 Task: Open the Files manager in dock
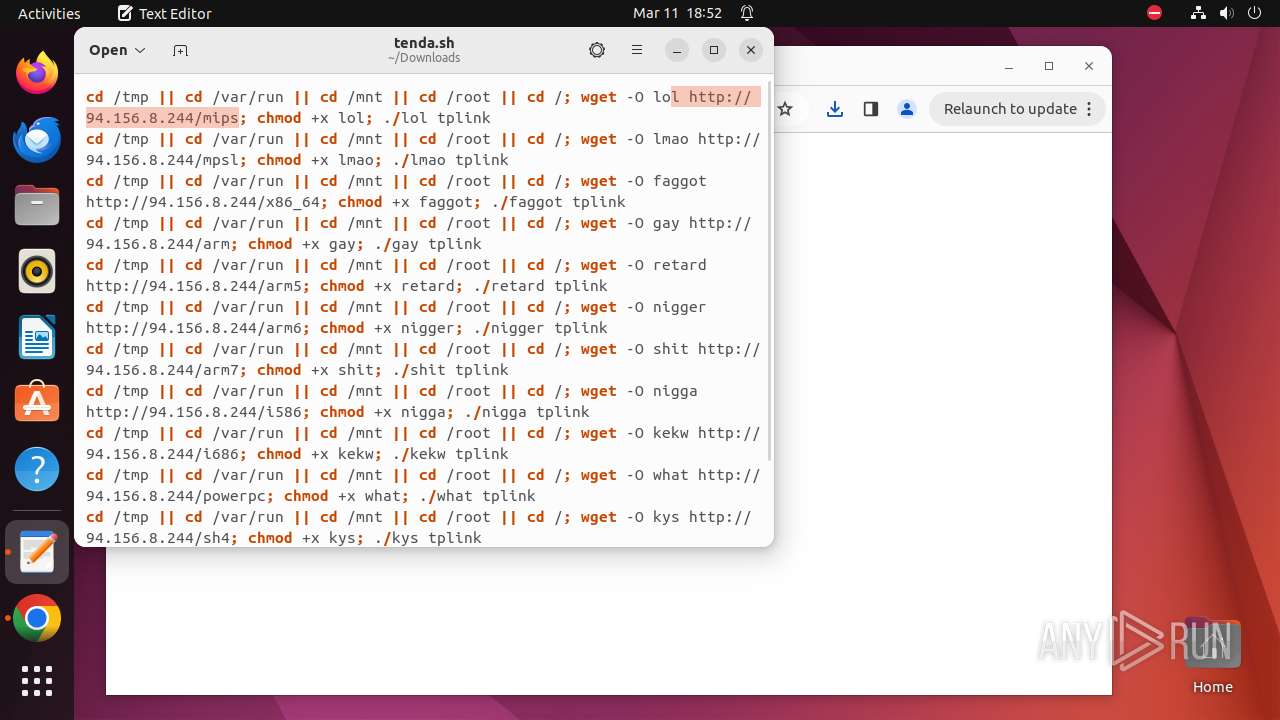click(37, 205)
